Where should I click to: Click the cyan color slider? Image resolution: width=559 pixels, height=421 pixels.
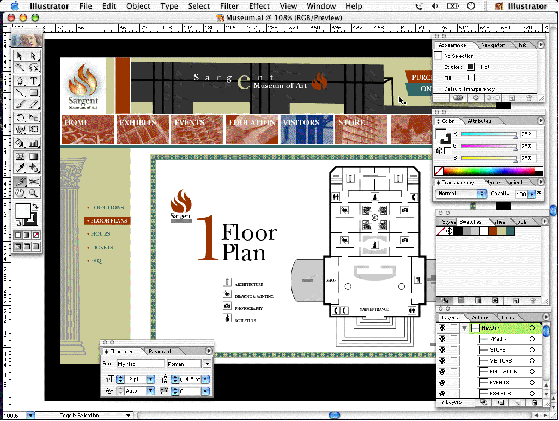(x=489, y=134)
